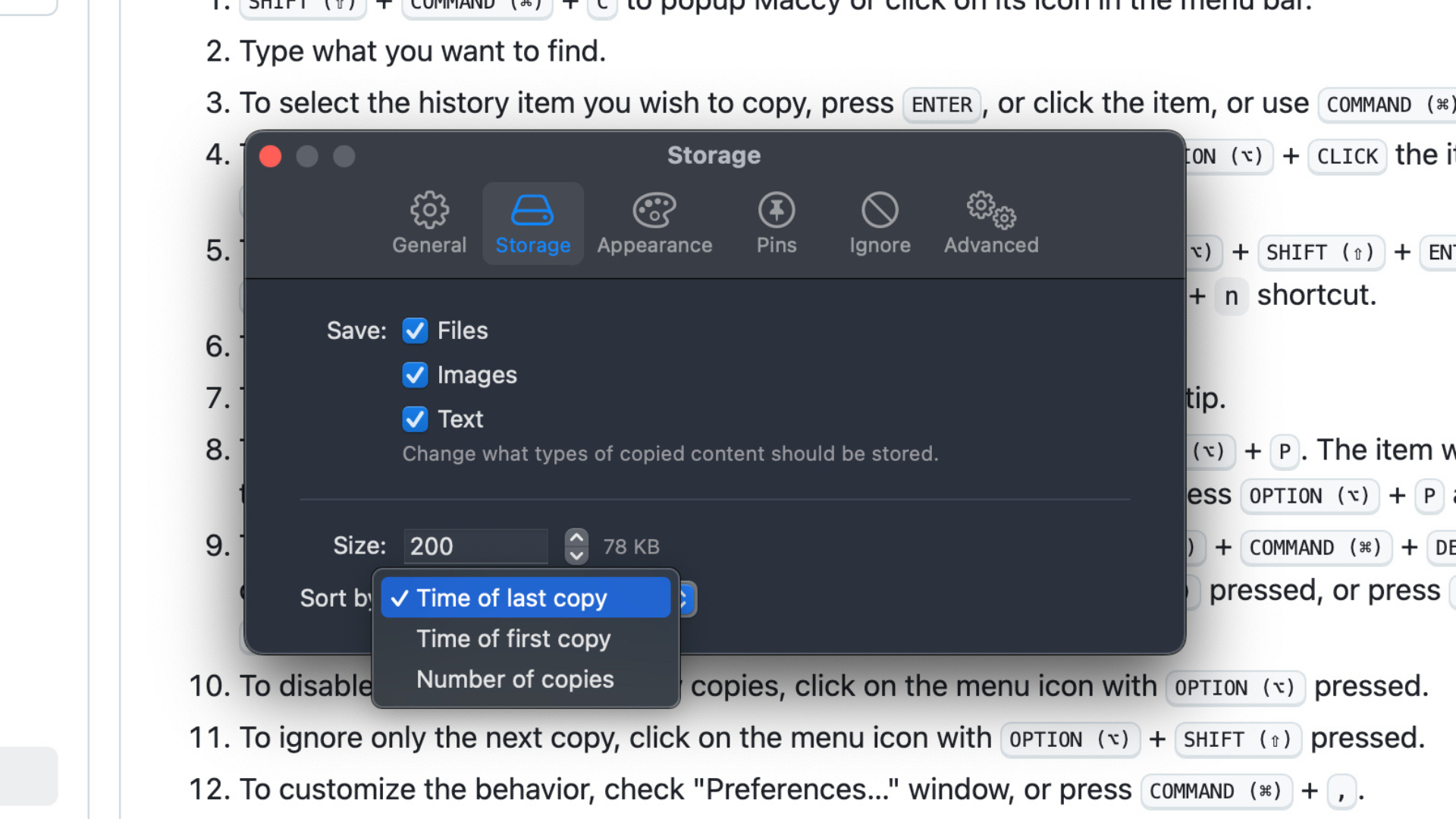This screenshot has width=1456, height=819.
Task: Click the ENTER key reference in step 3
Action: pyautogui.click(x=941, y=104)
